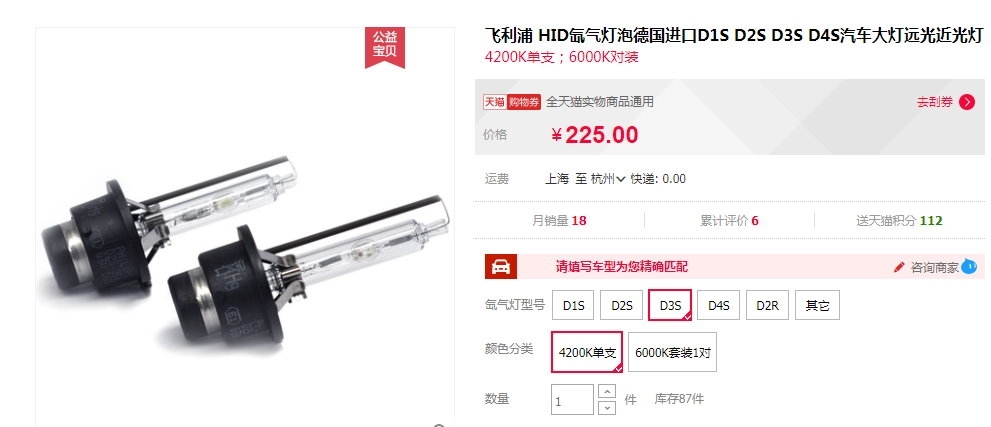Open the 杭州 destination dropdown
The image size is (991, 427).
click(608, 179)
